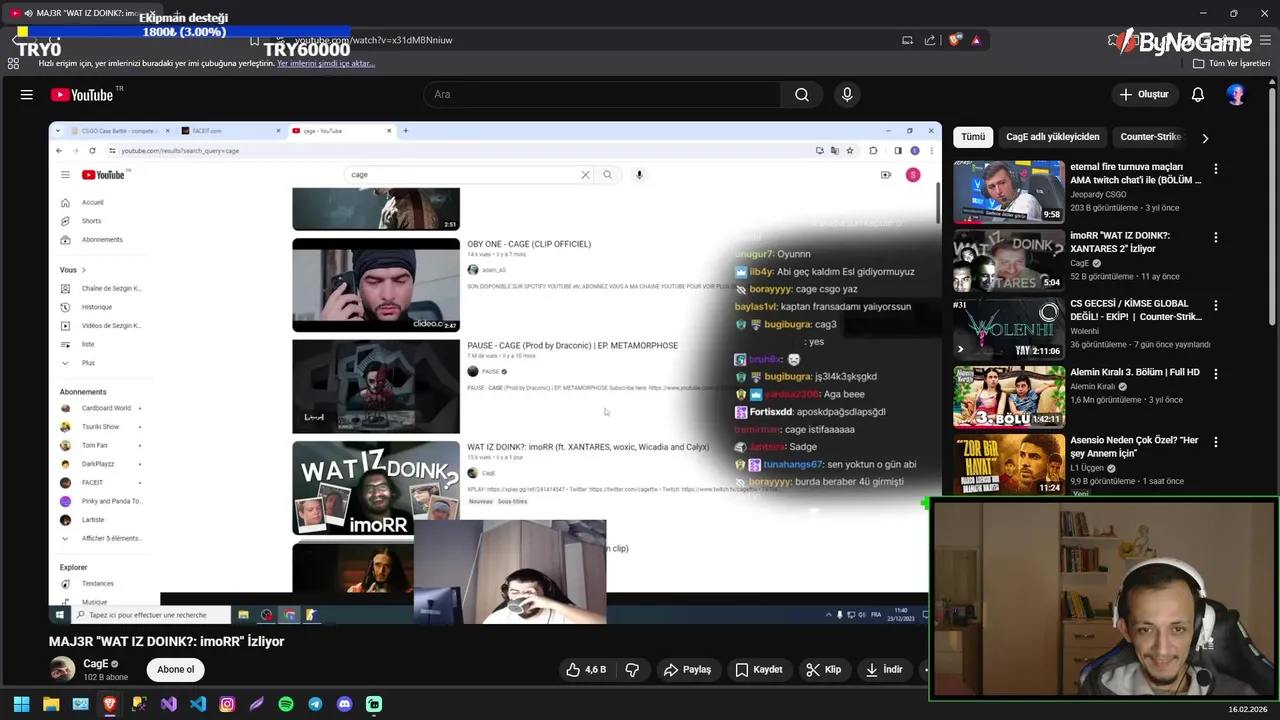The width and height of the screenshot is (1280, 720).
Task: Dislike the video
Action: (x=632, y=670)
